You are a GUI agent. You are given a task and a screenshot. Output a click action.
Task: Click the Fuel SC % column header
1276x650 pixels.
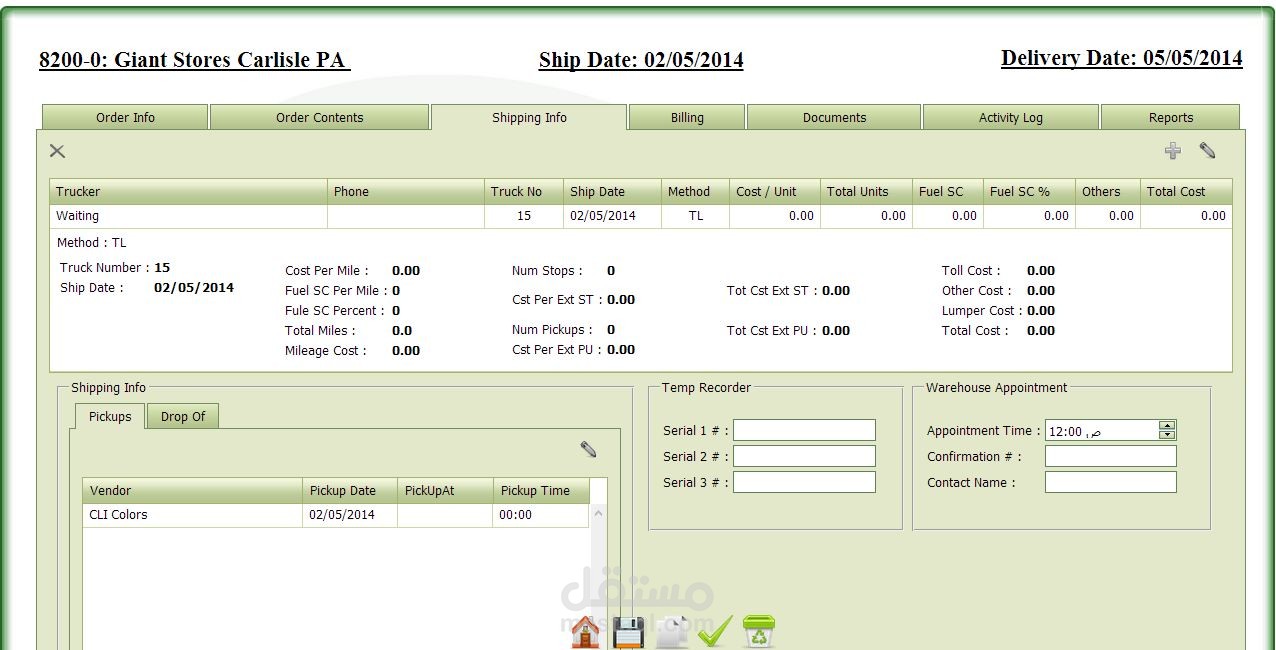pyautogui.click(x=1029, y=191)
